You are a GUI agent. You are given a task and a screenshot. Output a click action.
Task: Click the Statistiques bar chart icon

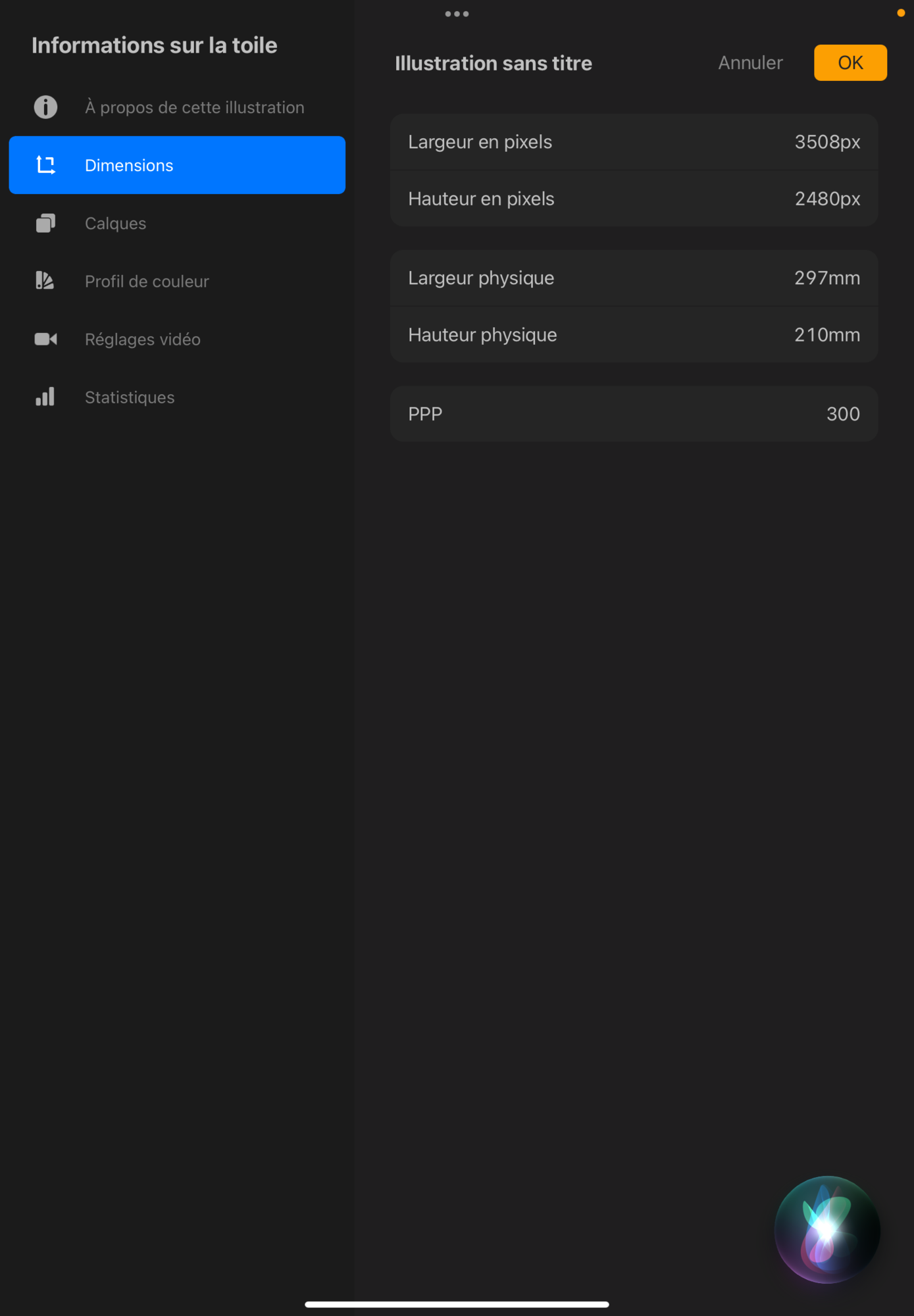coord(45,397)
